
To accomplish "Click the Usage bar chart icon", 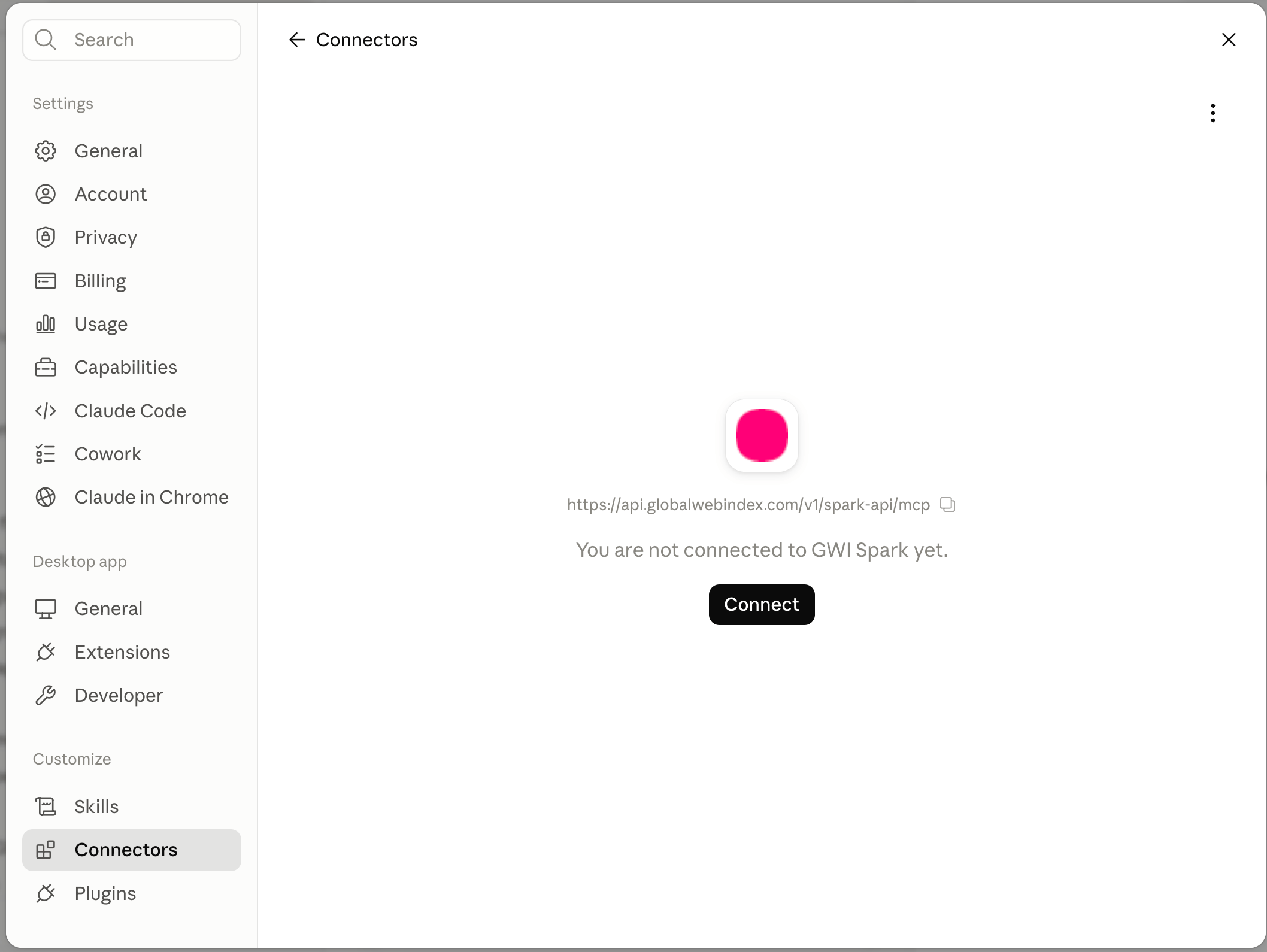I will [x=46, y=324].
